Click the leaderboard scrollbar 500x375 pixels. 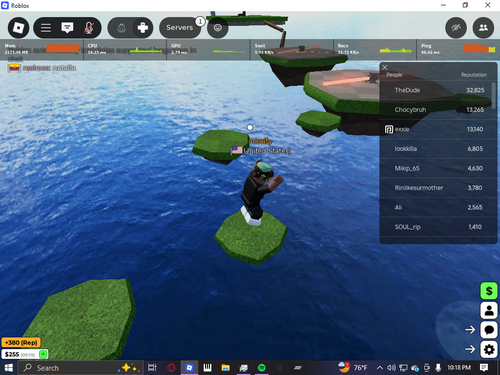pos(494,95)
